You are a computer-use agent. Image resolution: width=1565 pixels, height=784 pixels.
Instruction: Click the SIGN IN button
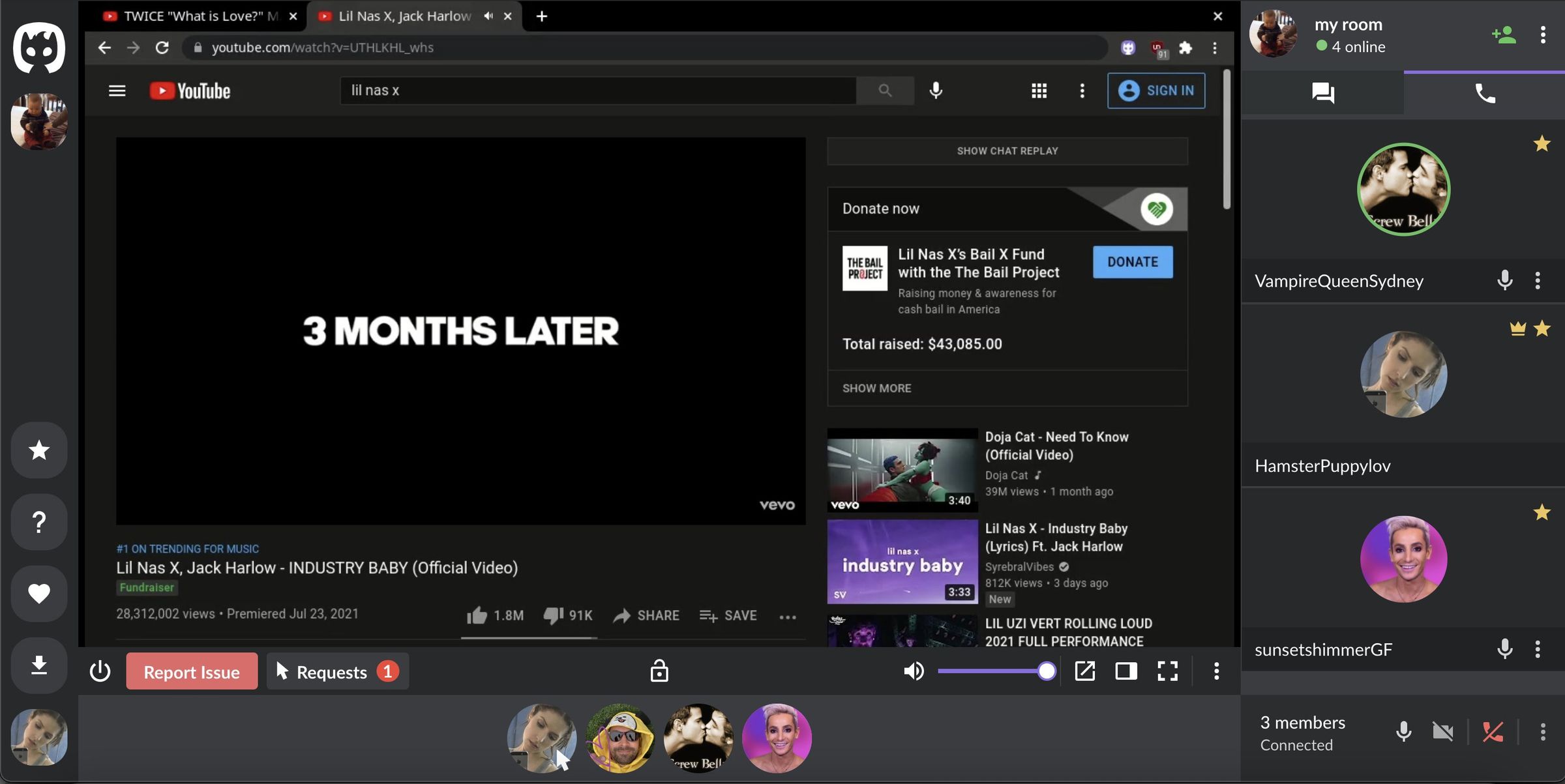pyautogui.click(x=1156, y=91)
